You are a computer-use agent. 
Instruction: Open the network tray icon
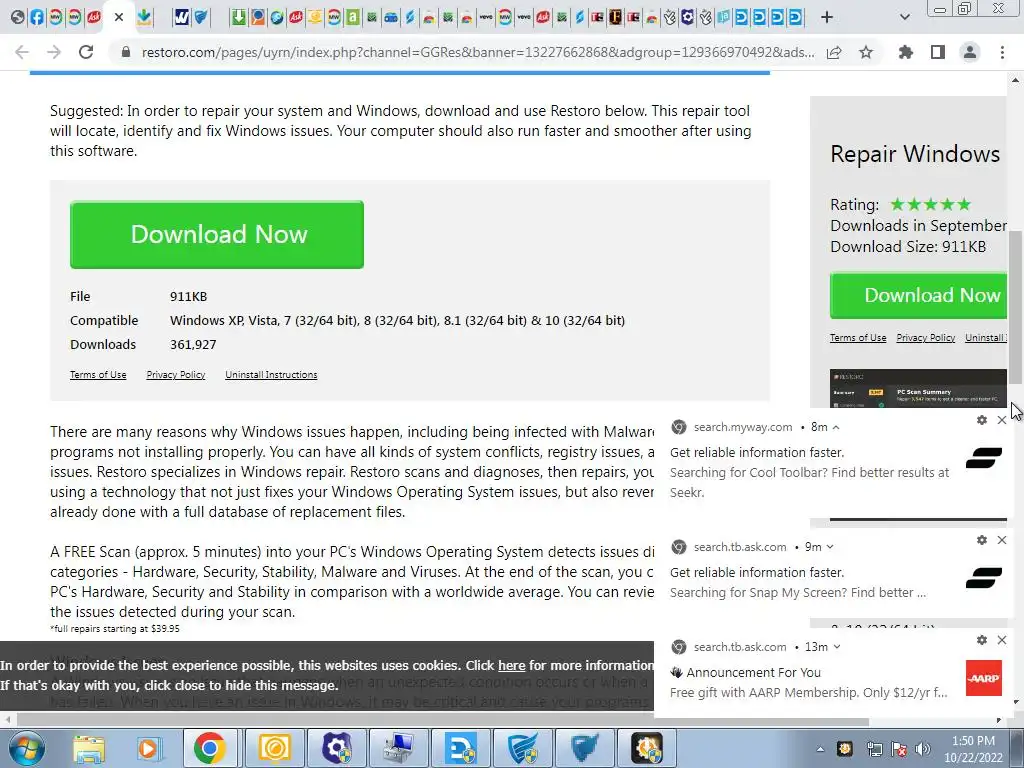874,749
